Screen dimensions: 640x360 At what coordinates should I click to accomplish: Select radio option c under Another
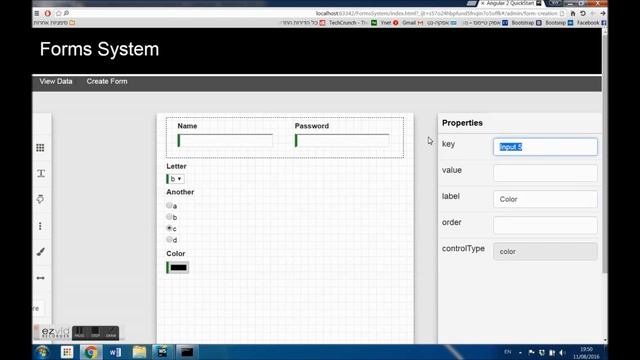click(x=169, y=228)
